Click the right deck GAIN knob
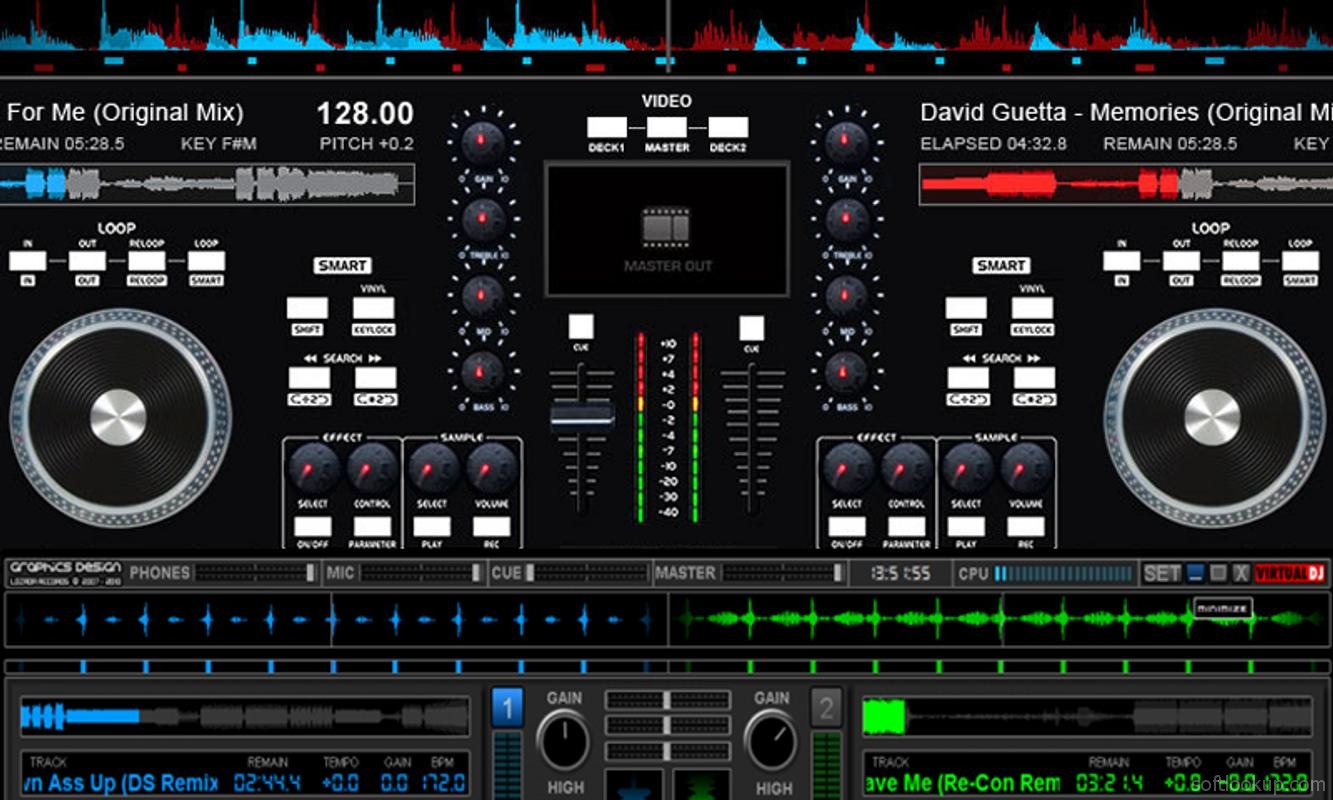Viewport: 1333px width, 800px height. tap(846, 140)
